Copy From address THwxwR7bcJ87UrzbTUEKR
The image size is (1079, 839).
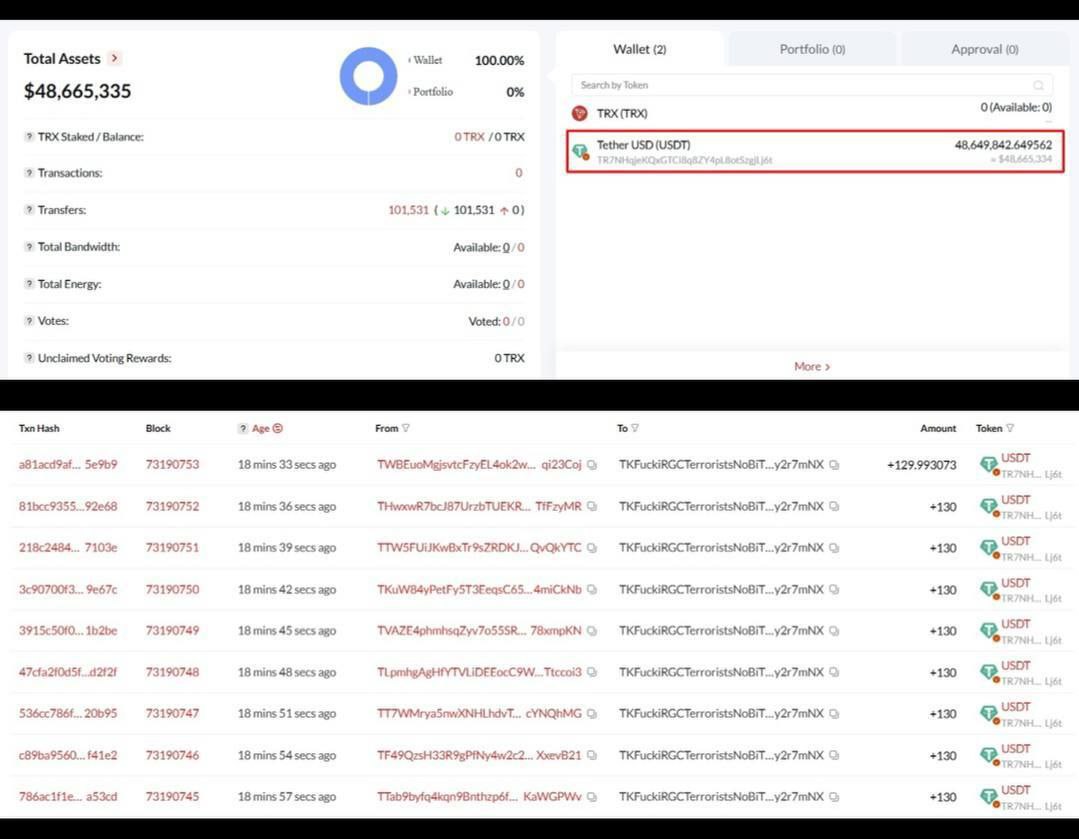(x=592, y=507)
